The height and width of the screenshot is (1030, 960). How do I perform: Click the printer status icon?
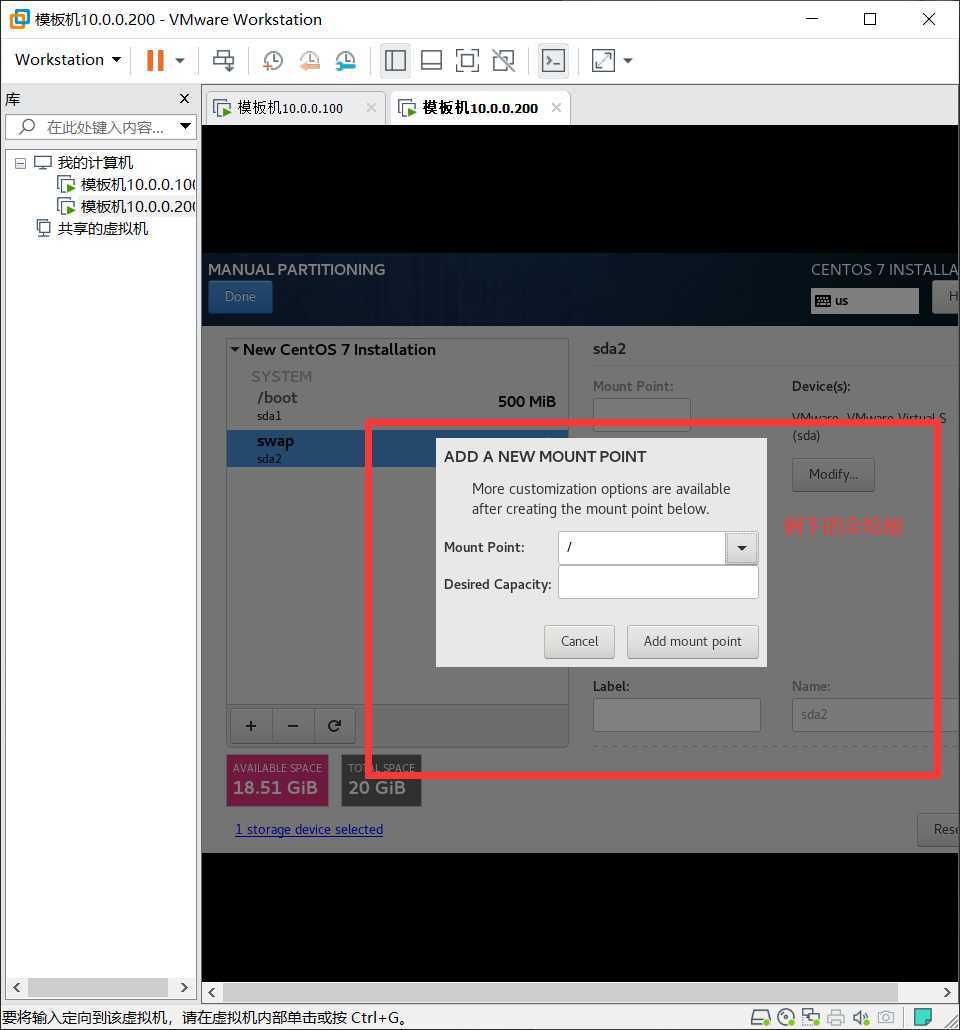click(836, 1018)
